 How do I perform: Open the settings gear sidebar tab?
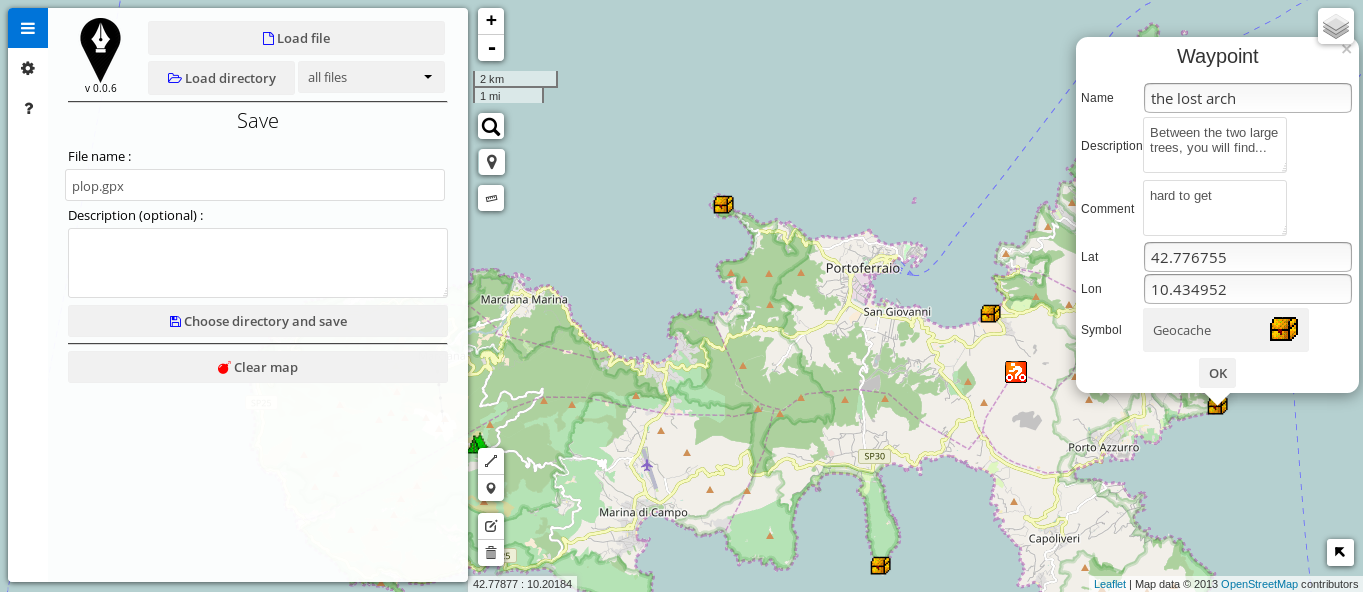(x=28, y=68)
